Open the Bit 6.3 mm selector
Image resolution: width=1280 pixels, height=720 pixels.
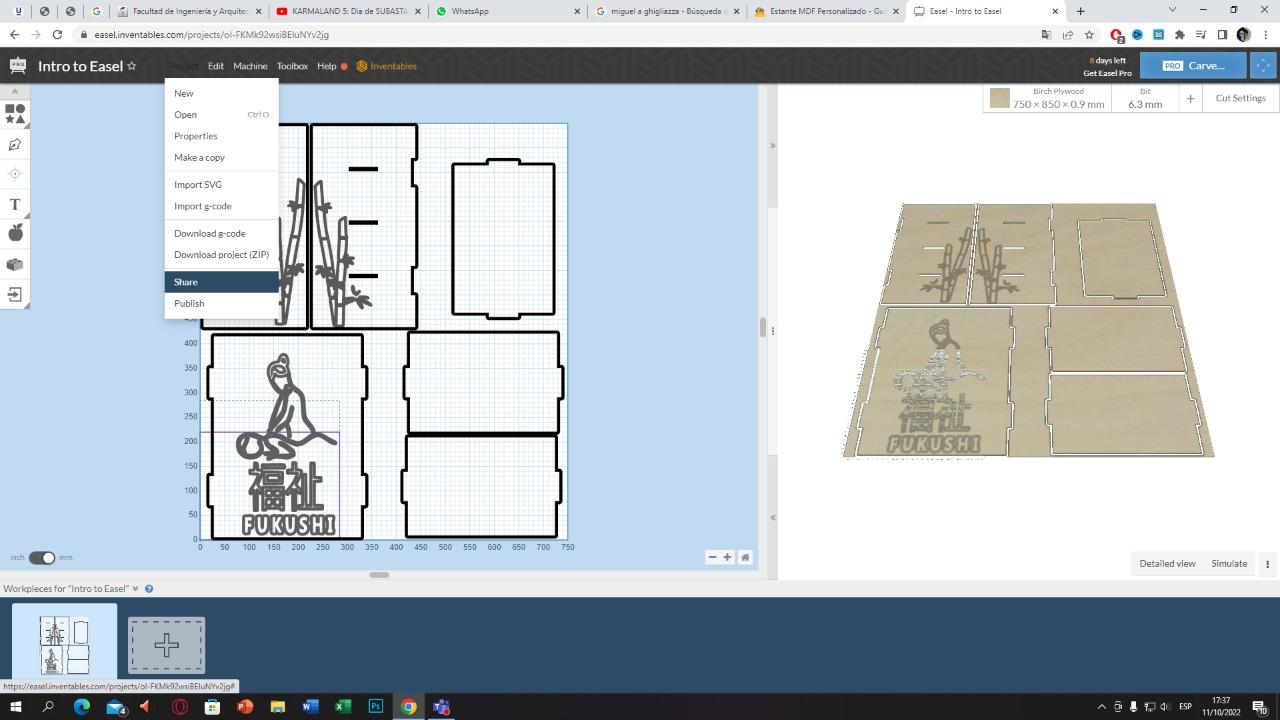coord(1145,98)
